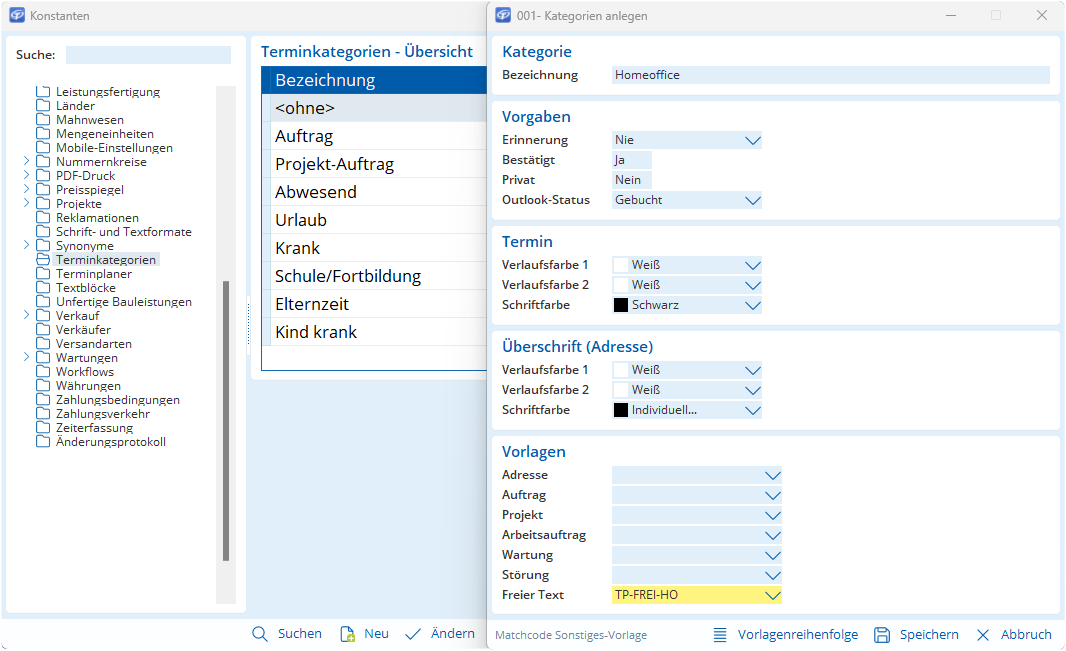Image resolution: width=1066 pixels, height=651 pixels.
Task: Open the Erinnerung dropdown
Action: click(x=752, y=140)
